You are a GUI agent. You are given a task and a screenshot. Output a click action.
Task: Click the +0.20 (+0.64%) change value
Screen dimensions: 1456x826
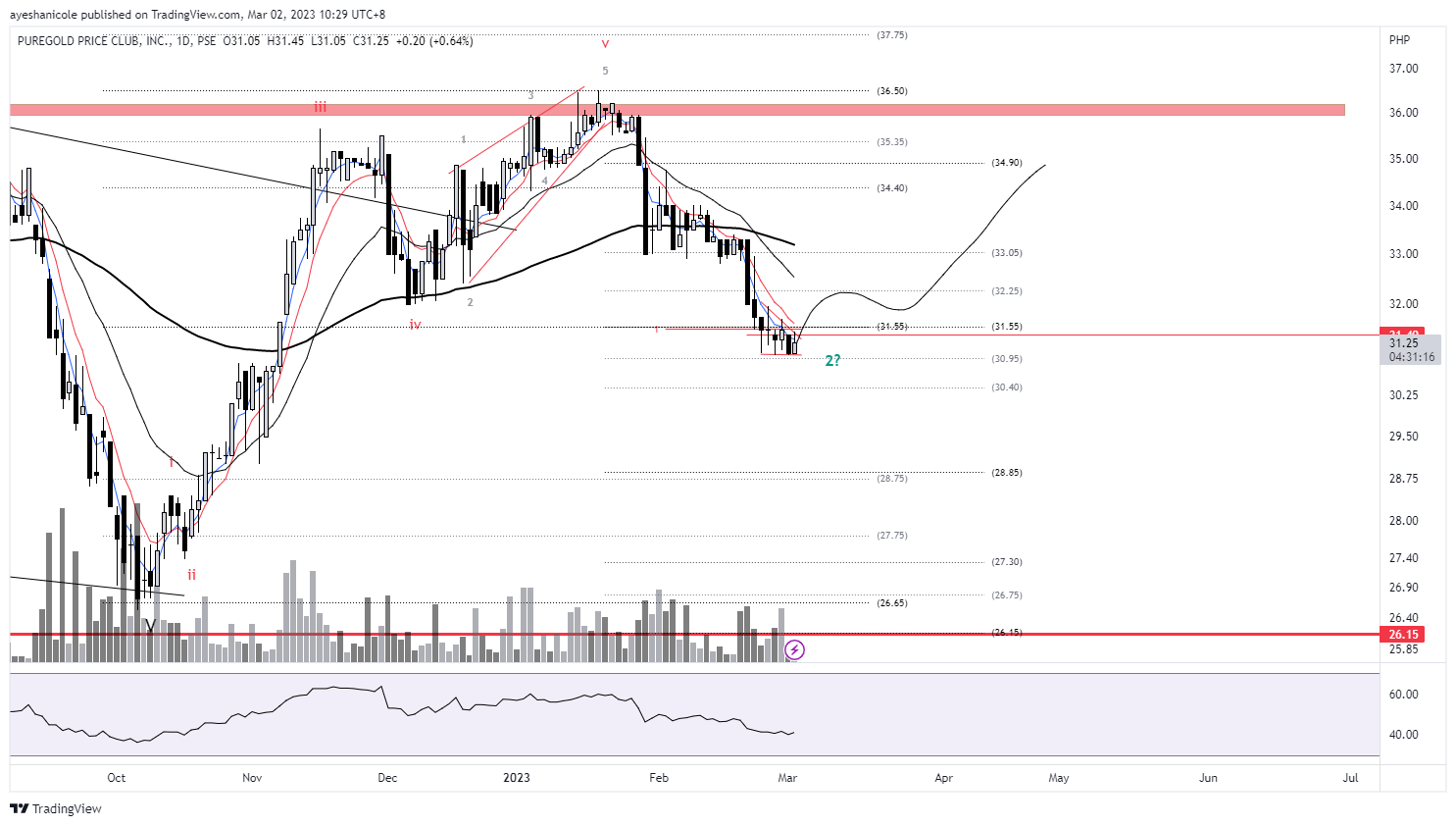click(x=434, y=41)
